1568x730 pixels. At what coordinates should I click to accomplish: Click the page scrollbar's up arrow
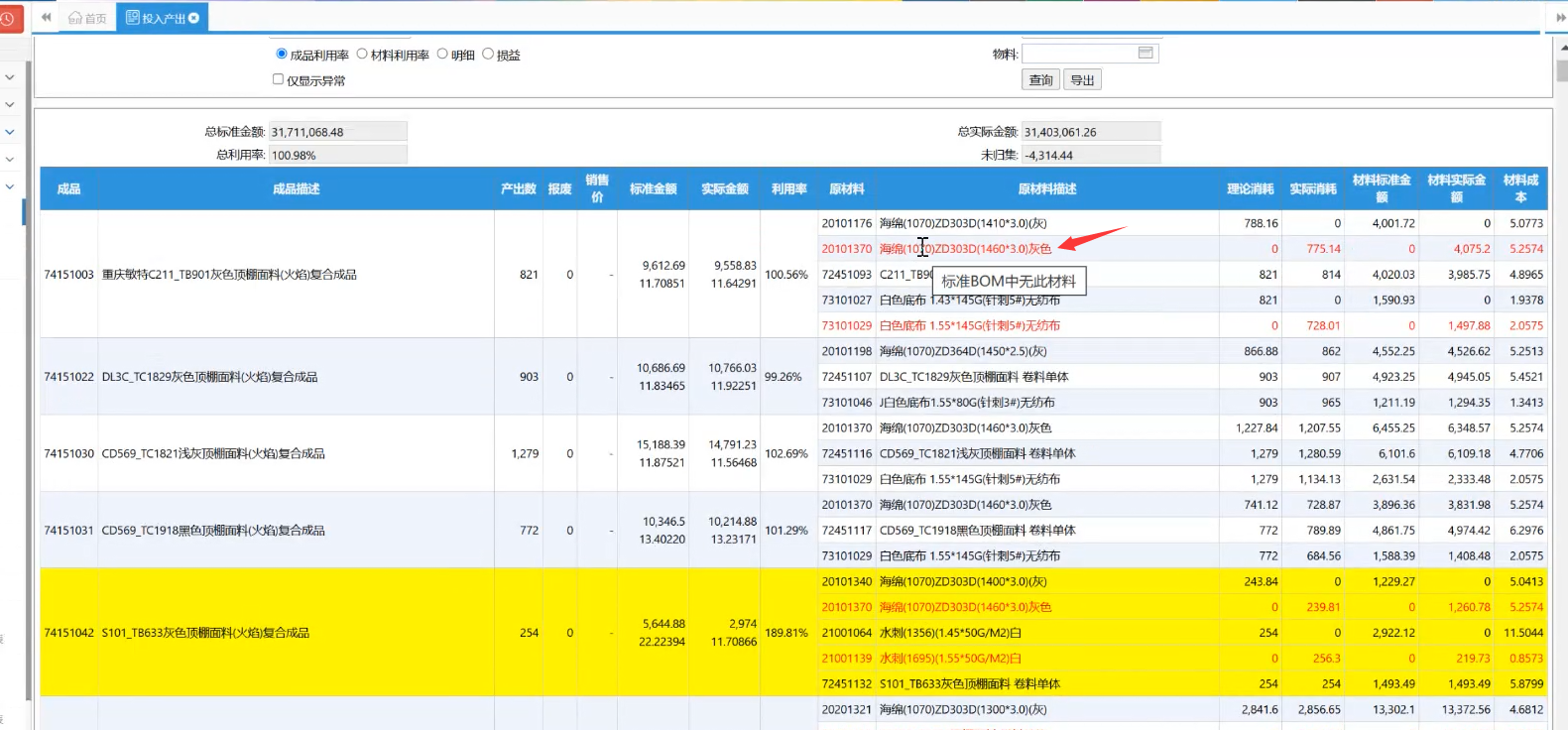tap(1562, 46)
